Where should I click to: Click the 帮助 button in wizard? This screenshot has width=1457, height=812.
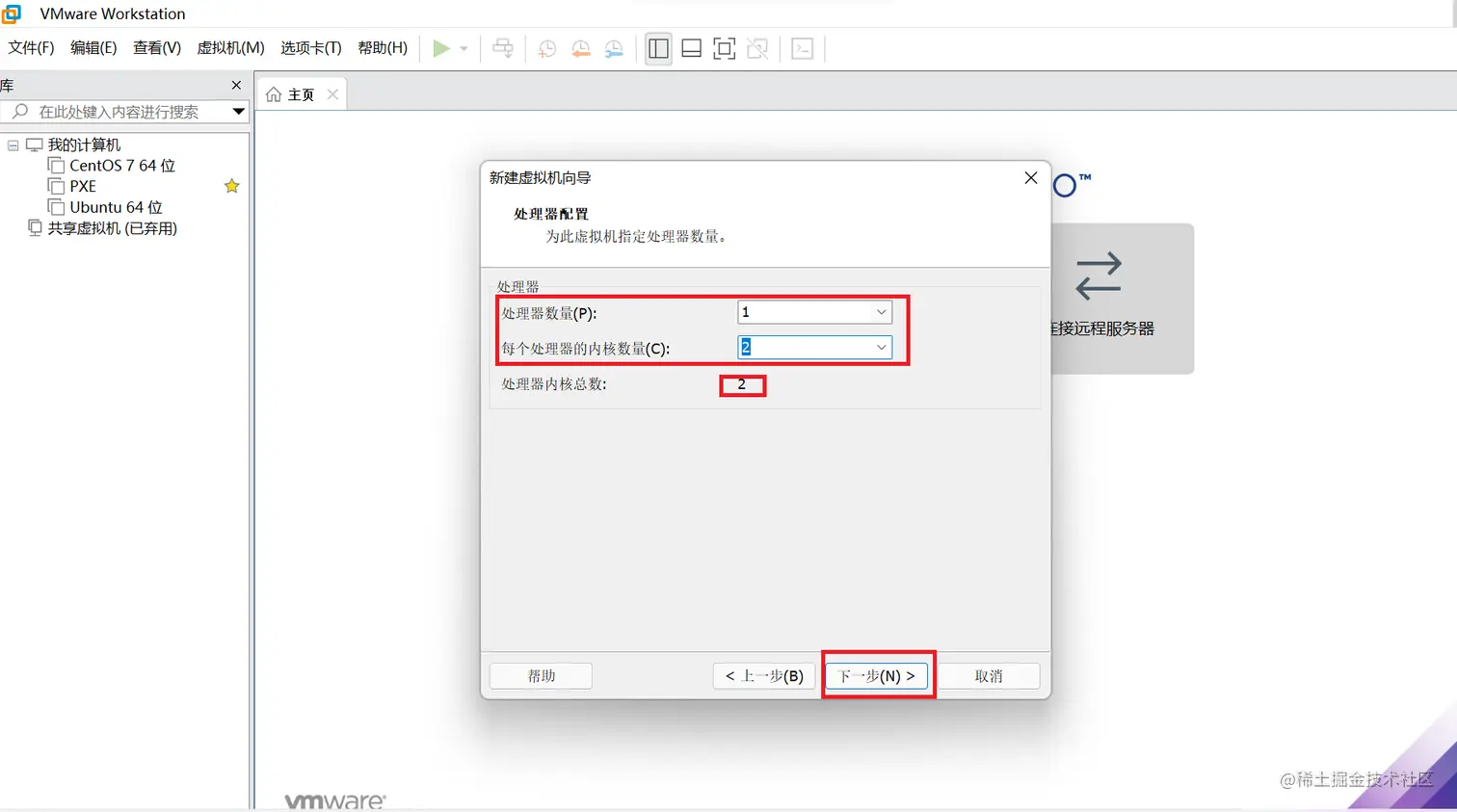[x=542, y=676]
